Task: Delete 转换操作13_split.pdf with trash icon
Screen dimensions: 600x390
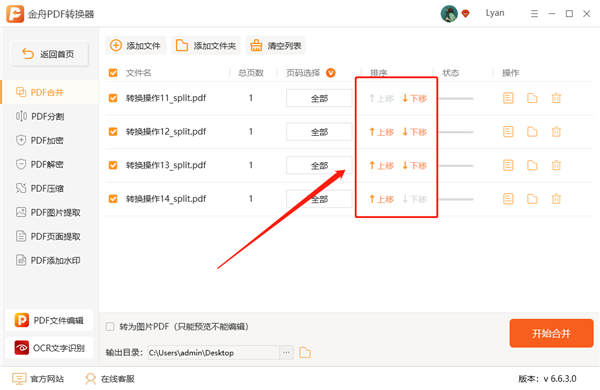Action: click(x=556, y=165)
